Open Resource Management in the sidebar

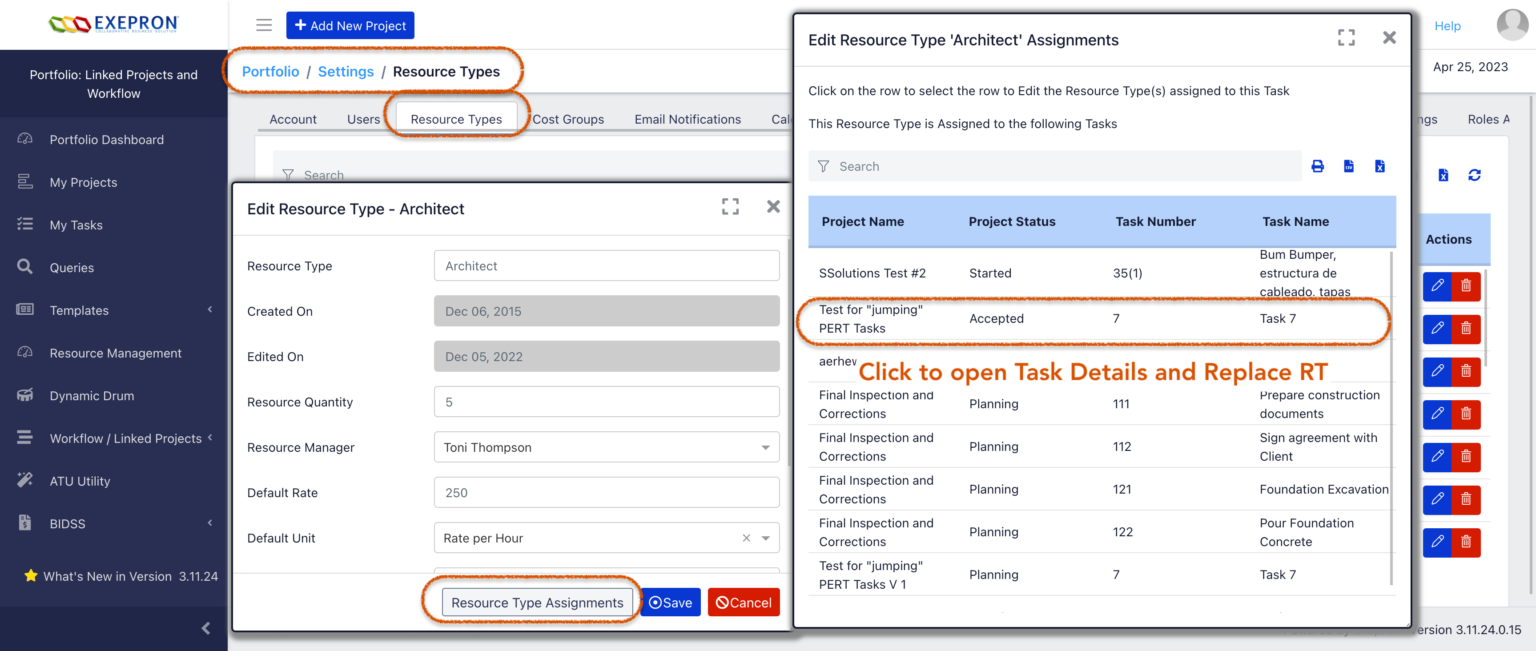(x=115, y=353)
